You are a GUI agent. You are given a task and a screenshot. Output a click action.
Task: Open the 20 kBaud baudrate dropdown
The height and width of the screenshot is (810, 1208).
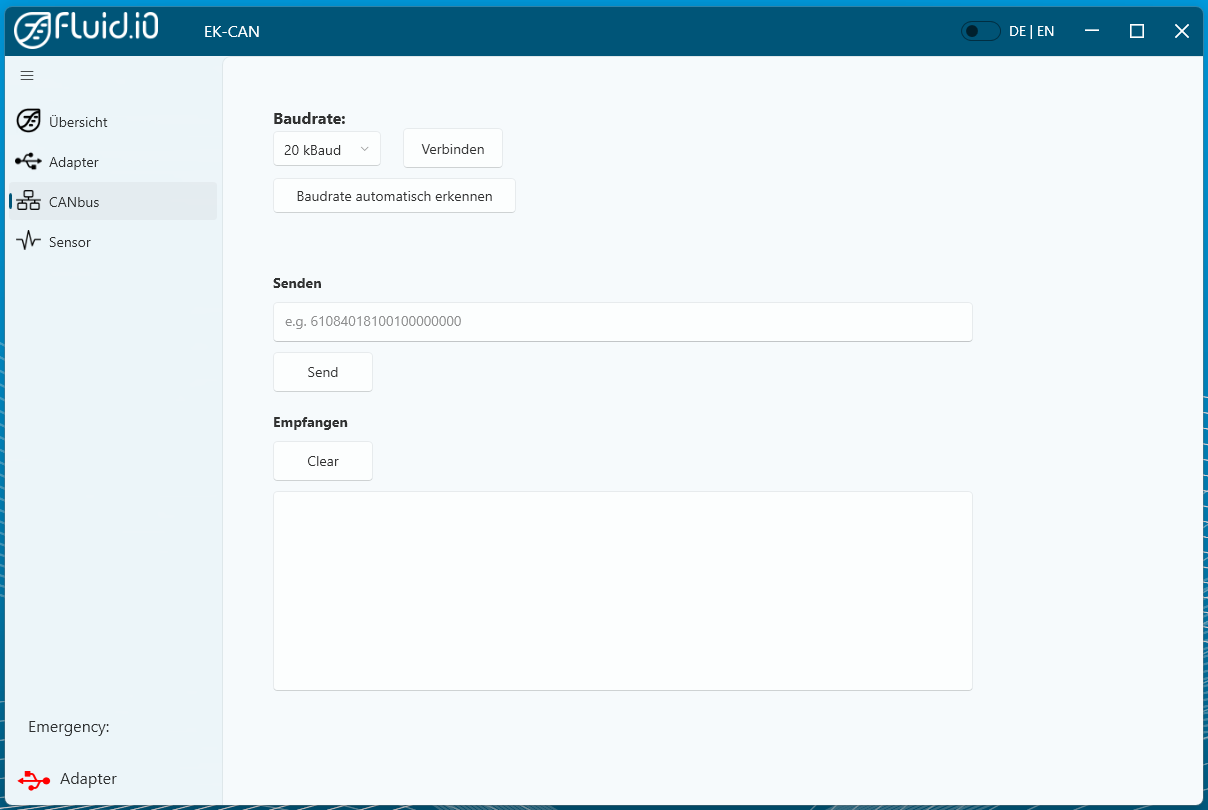(327, 148)
